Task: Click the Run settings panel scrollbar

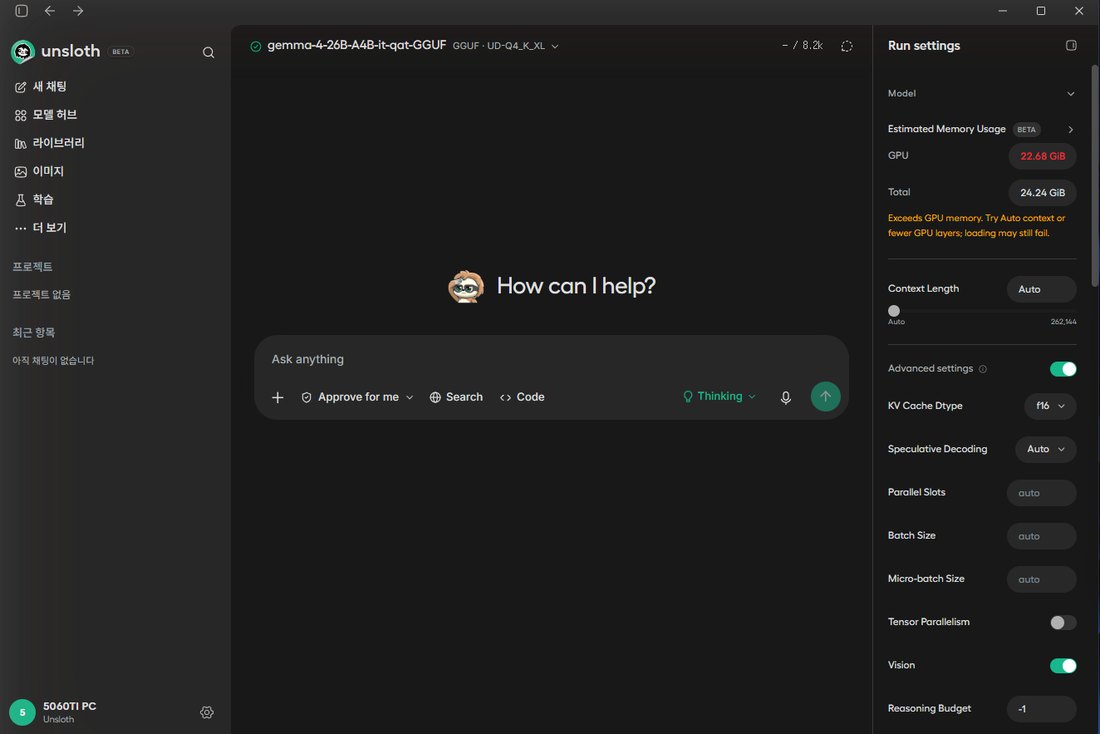Action: [1094, 175]
